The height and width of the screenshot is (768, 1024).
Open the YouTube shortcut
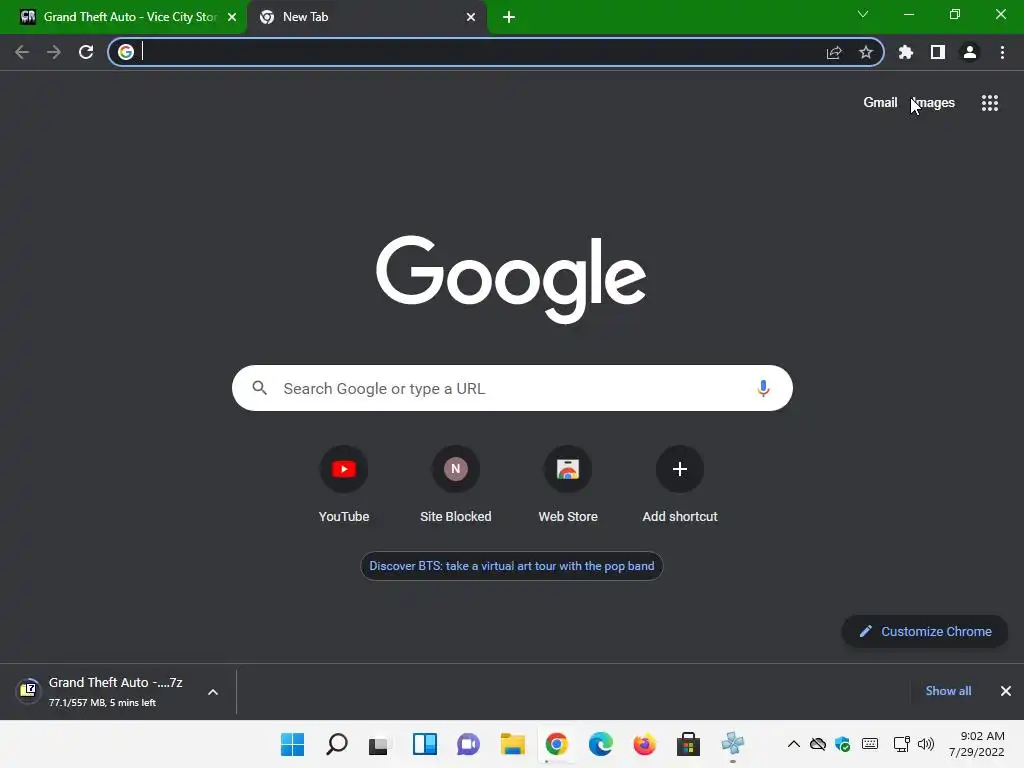[x=344, y=485]
